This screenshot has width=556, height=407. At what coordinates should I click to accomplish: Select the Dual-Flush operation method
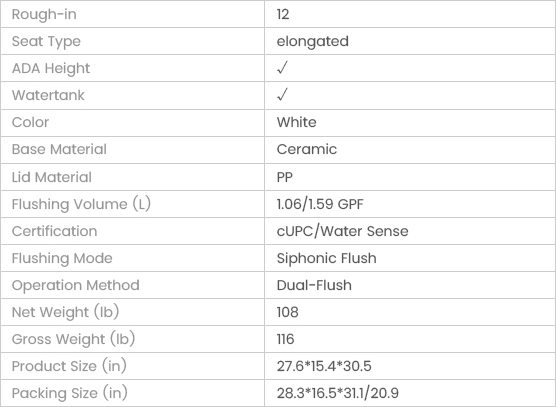[x=314, y=285]
